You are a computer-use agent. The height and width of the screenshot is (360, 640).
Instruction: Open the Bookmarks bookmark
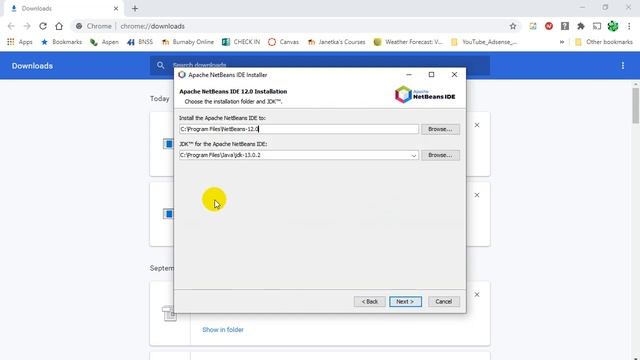(62, 42)
